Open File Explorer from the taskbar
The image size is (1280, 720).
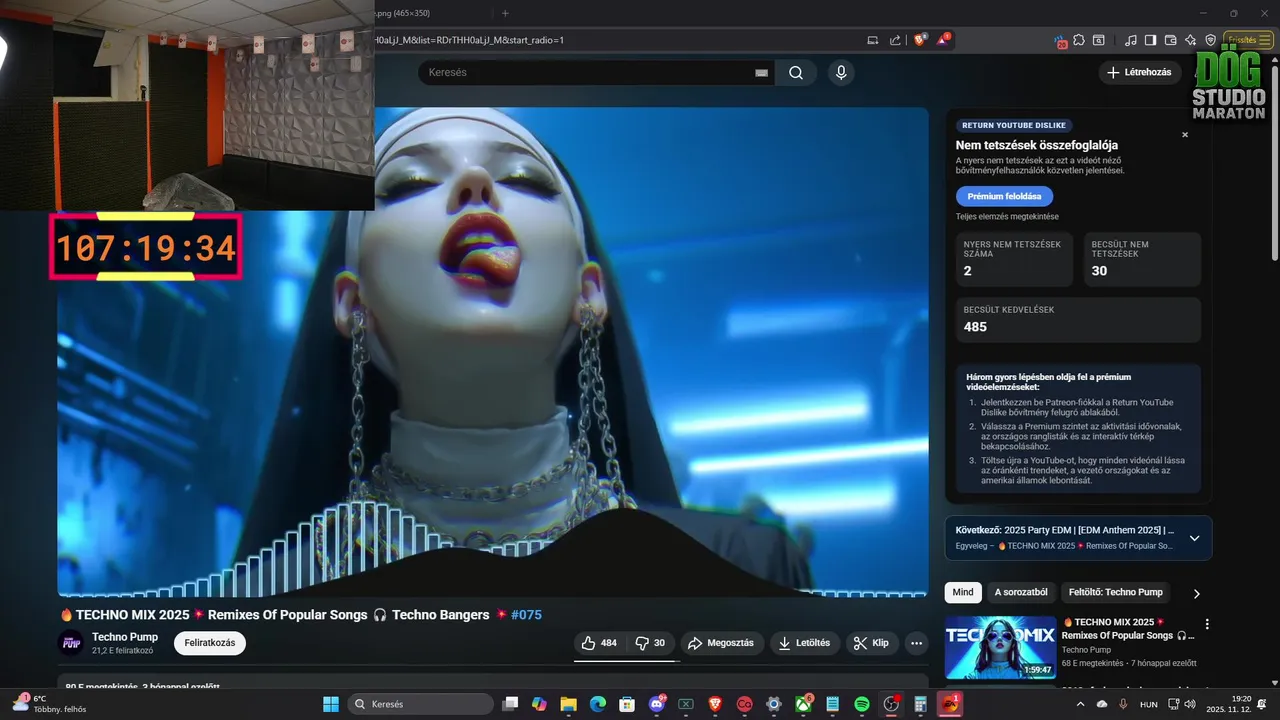568,704
